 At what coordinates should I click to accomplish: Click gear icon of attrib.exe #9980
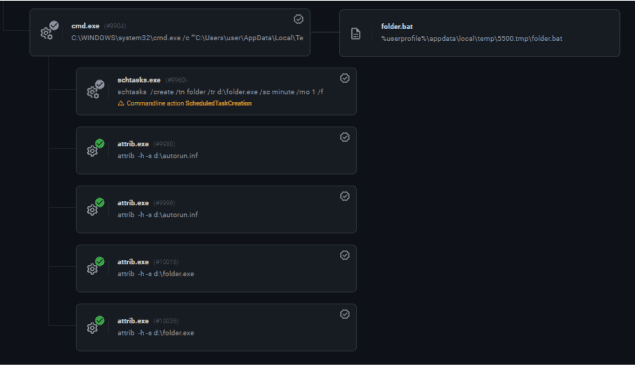coord(93,150)
